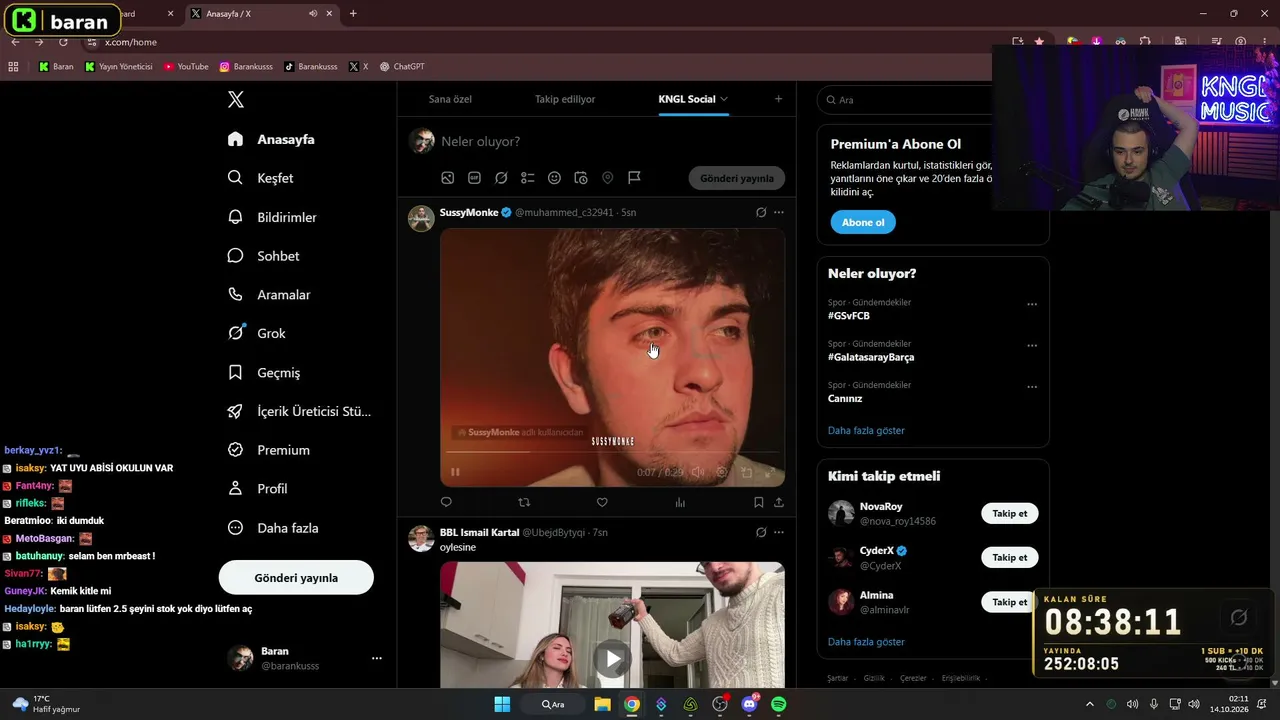Expand KNGL Social tab dropdown
This screenshot has height=720, width=1280.
pos(724,99)
